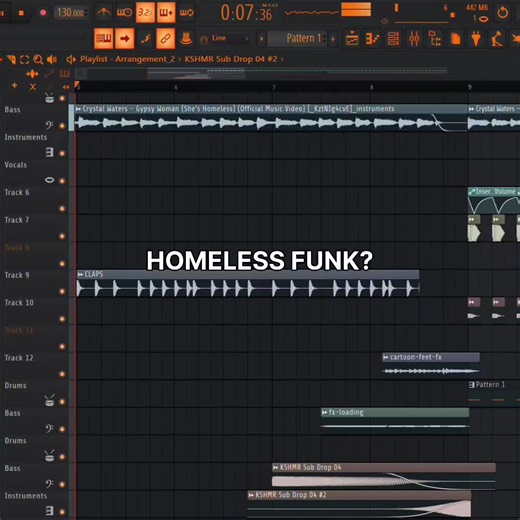520x520 pixels.
Task: Click bar 8 on the timeline ruler
Action: [371, 87]
